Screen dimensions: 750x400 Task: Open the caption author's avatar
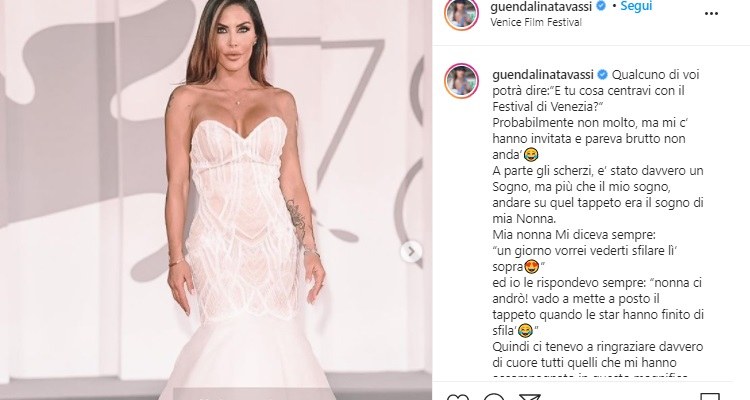pyautogui.click(x=462, y=81)
